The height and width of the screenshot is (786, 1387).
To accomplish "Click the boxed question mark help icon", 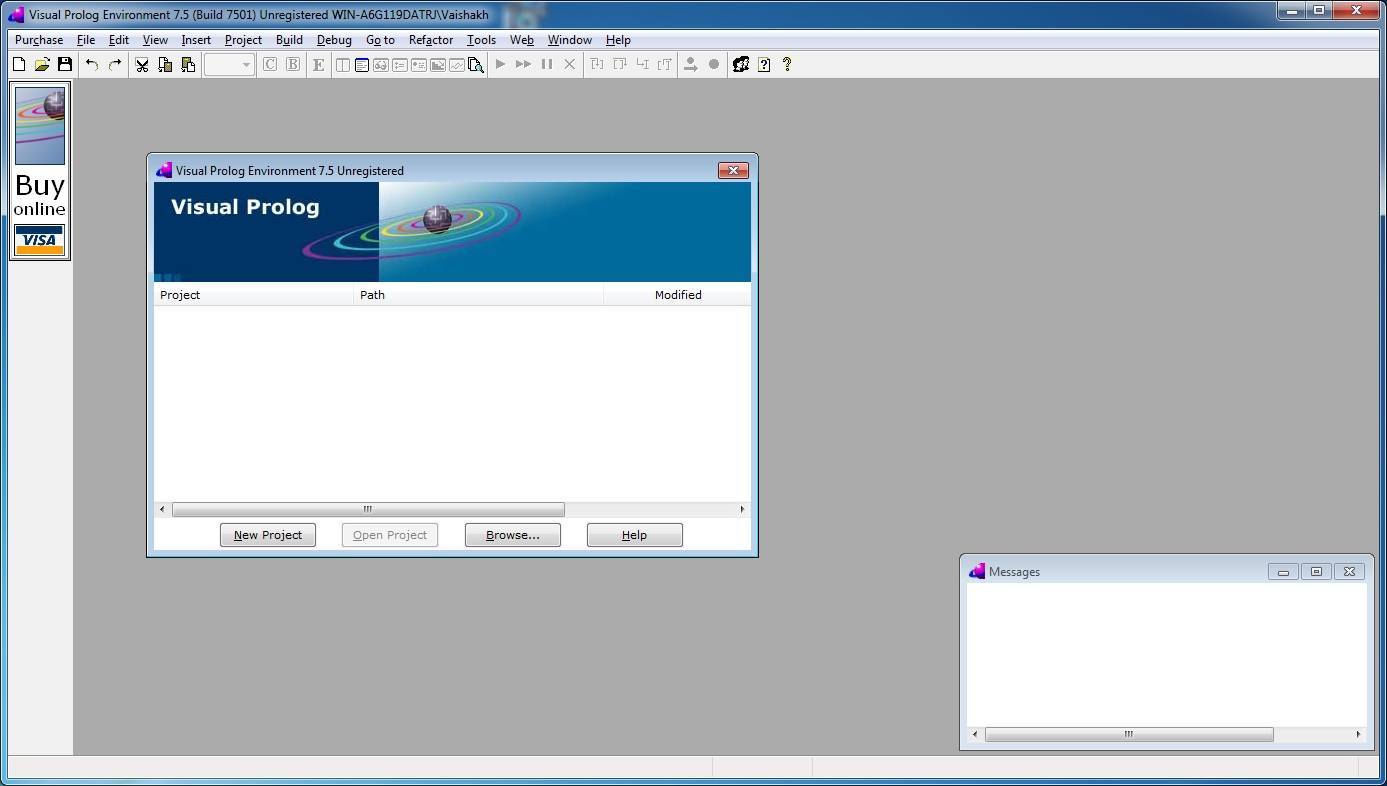I will (x=764, y=64).
